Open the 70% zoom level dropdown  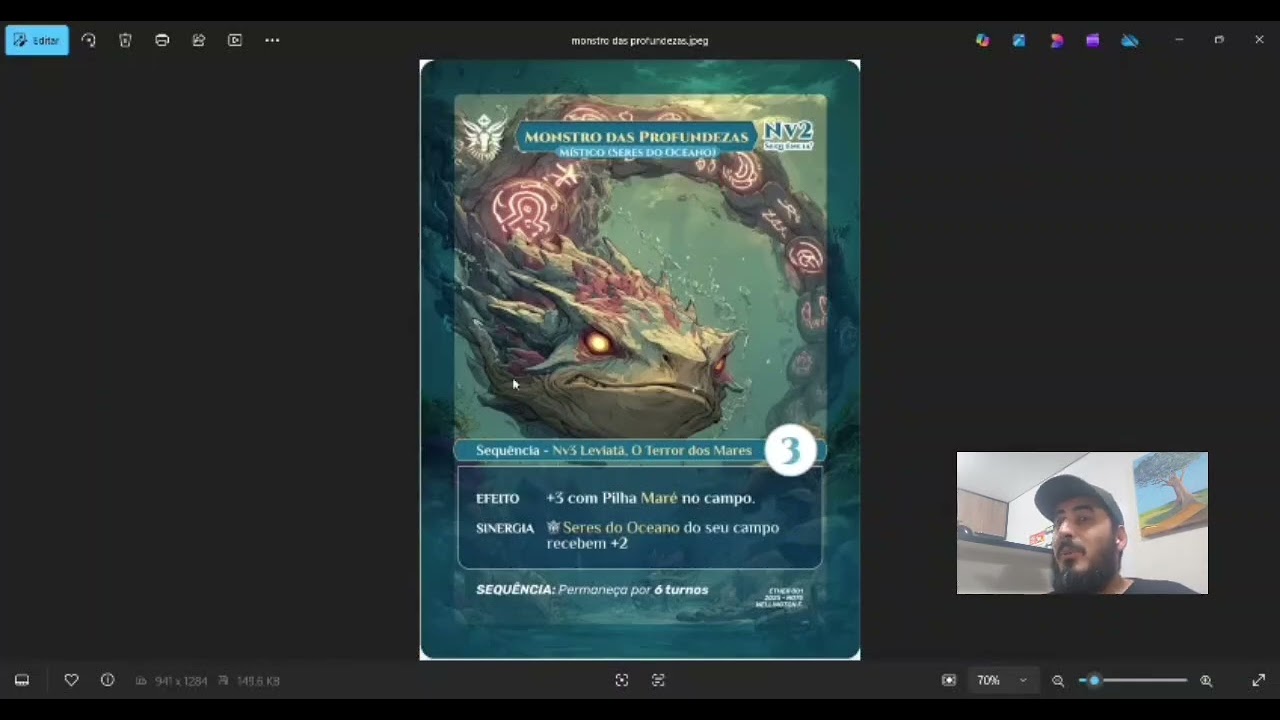click(x=1002, y=680)
